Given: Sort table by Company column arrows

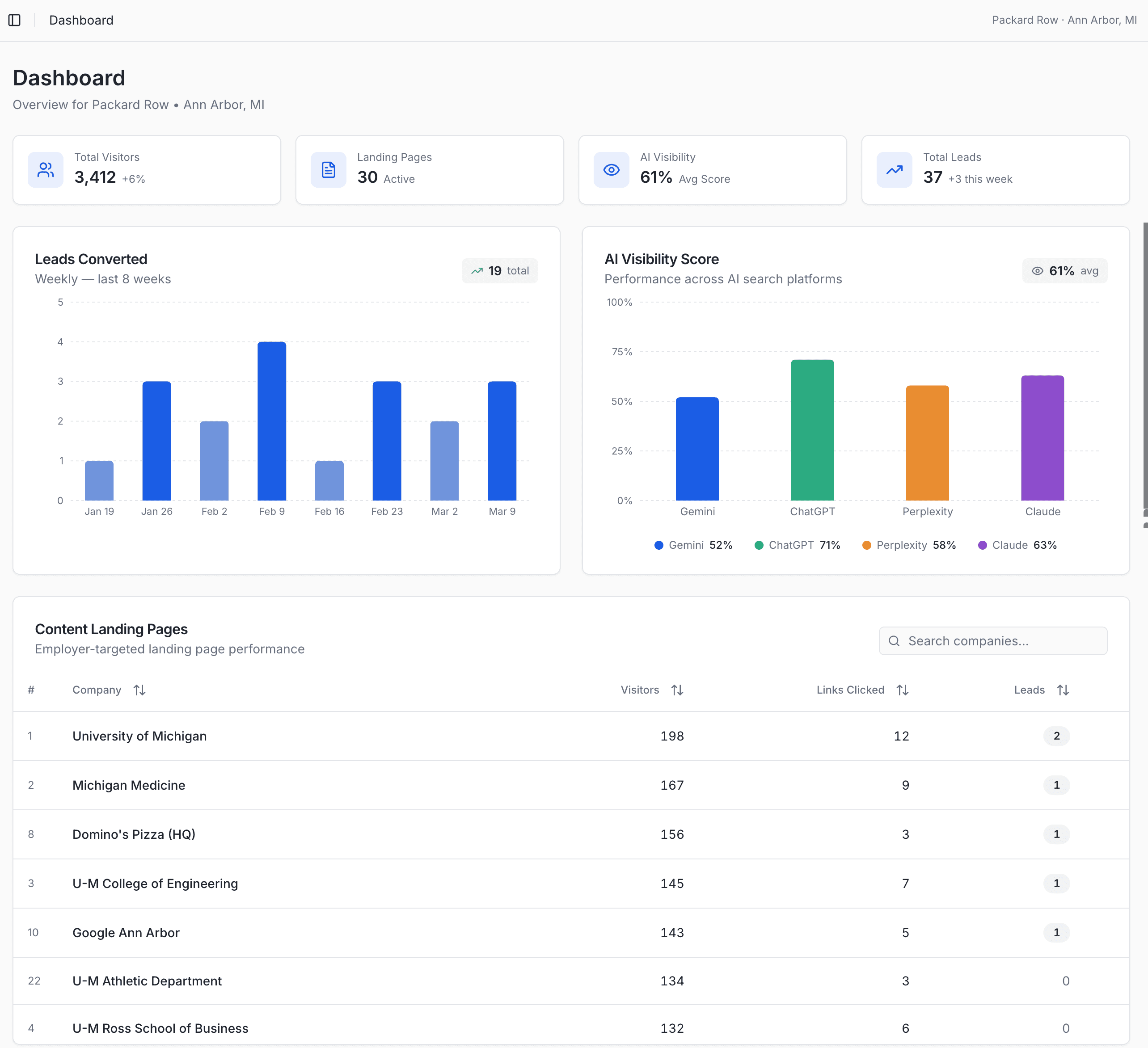Looking at the screenshot, I should point(139,690).
